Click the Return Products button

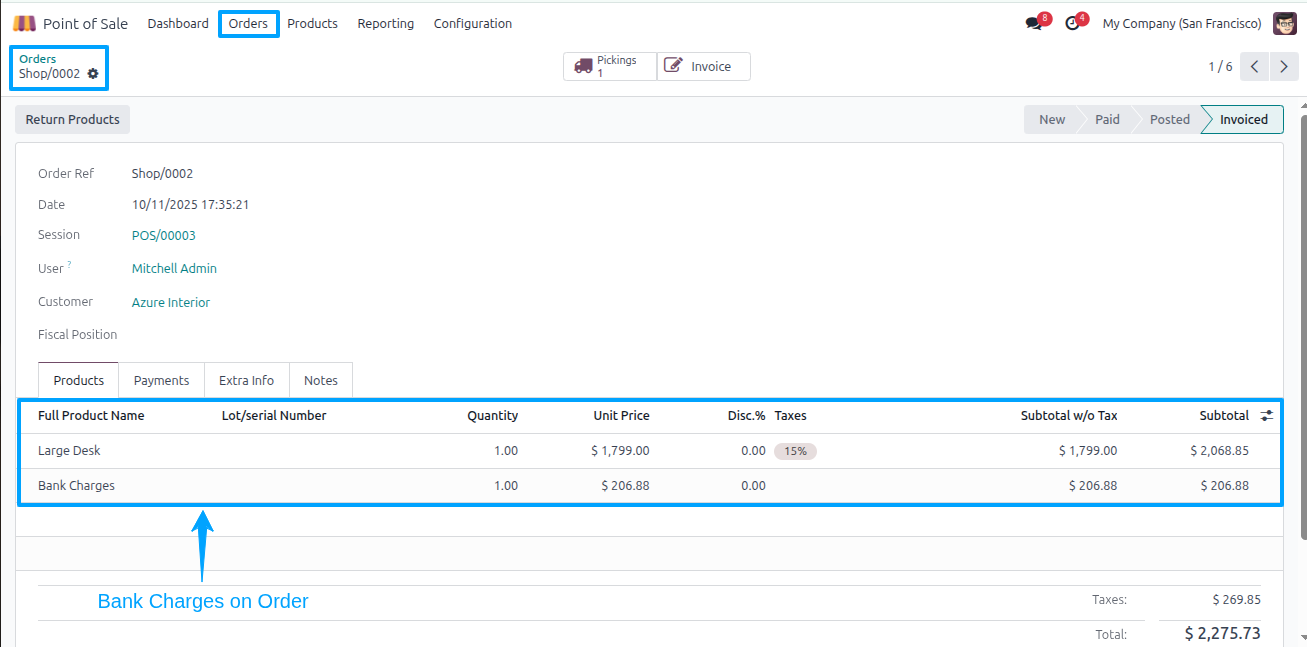click(x=73, y=119)
